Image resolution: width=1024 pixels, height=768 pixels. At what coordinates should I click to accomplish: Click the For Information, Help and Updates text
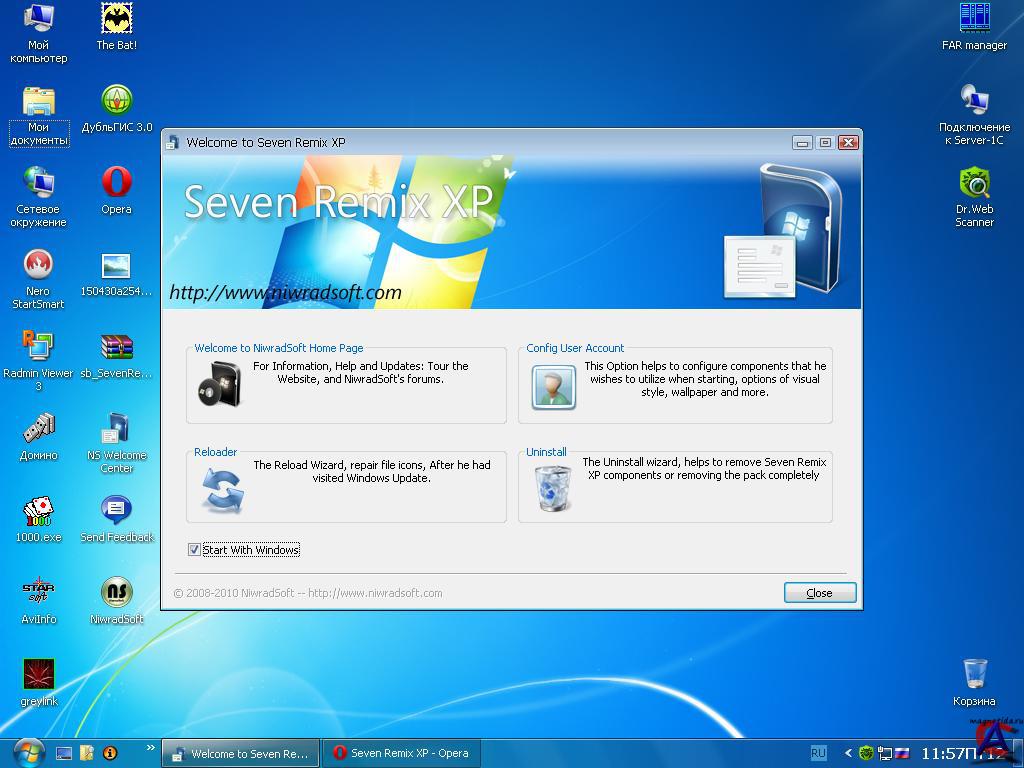coord(360,372)
